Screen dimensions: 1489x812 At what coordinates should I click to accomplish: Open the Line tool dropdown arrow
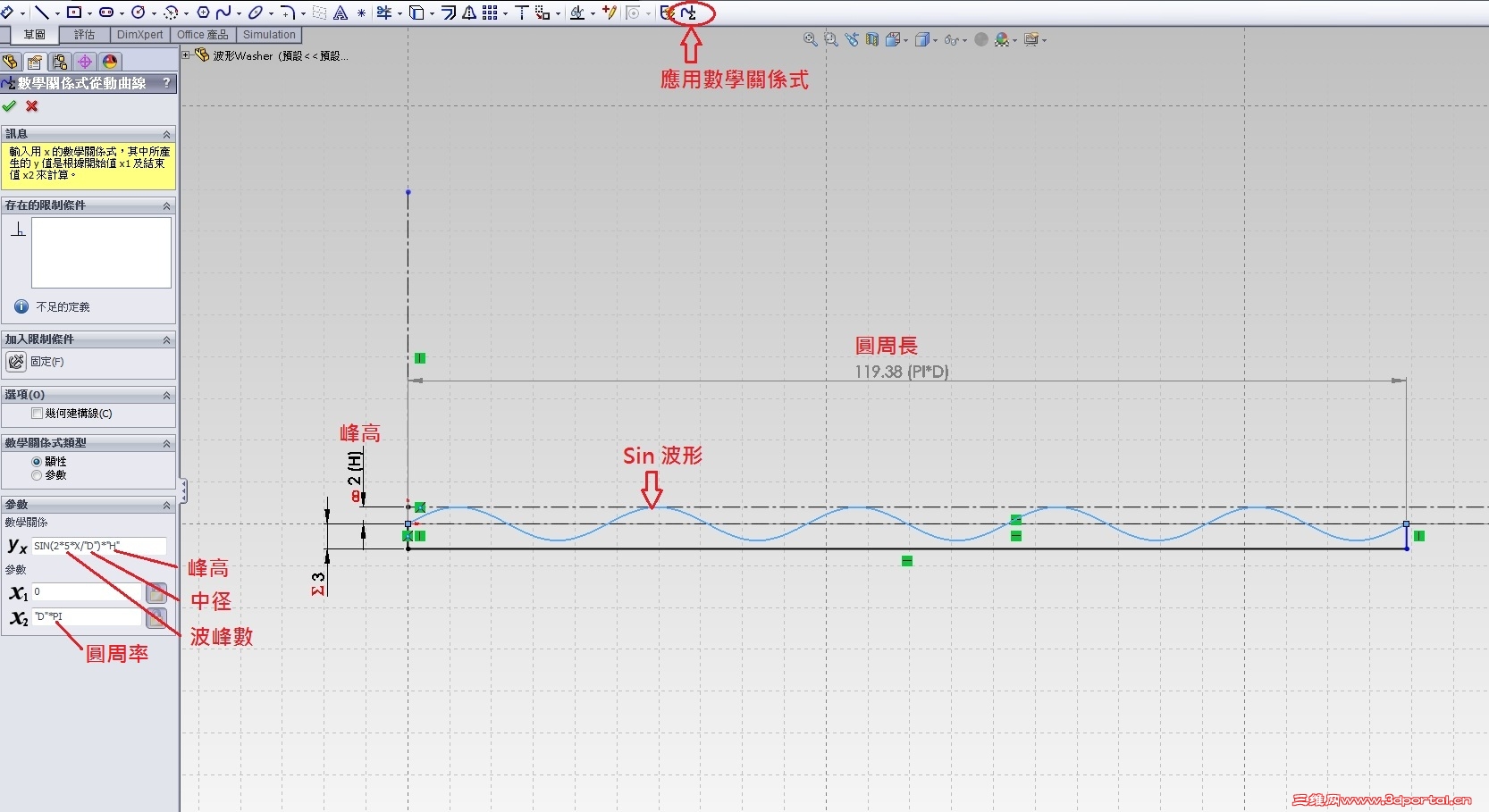click(55, 13)
